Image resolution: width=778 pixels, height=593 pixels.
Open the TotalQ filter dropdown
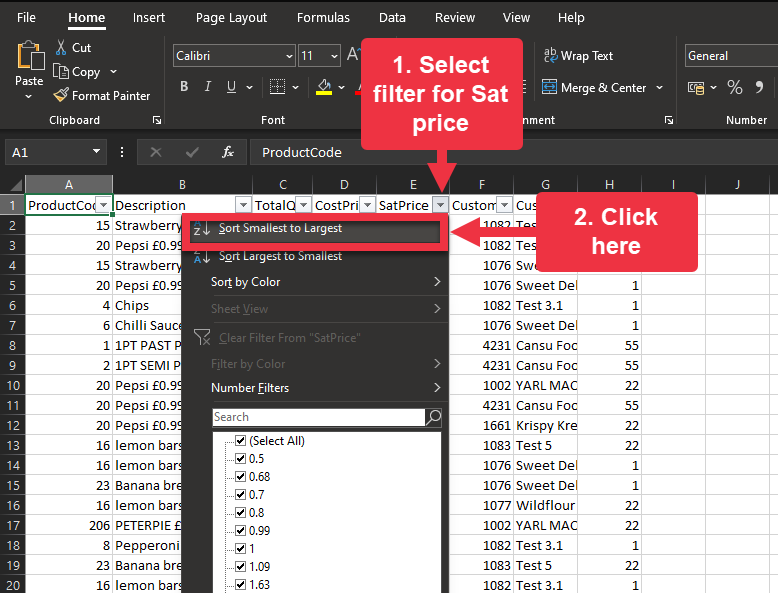(x=304, y=204)
